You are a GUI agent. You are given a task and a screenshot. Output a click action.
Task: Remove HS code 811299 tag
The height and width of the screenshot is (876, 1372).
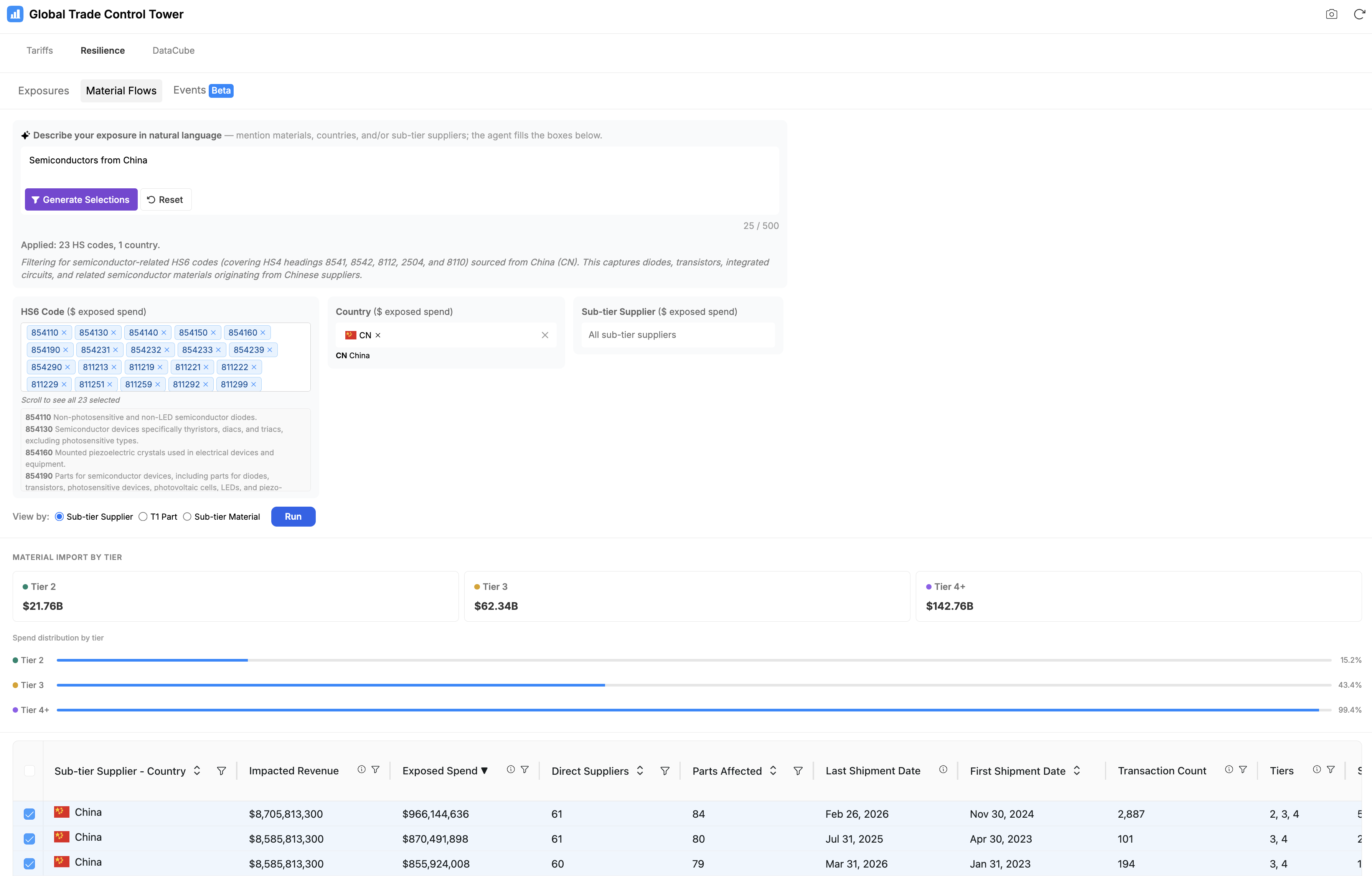pyautogui.click(x=254, y=384)
